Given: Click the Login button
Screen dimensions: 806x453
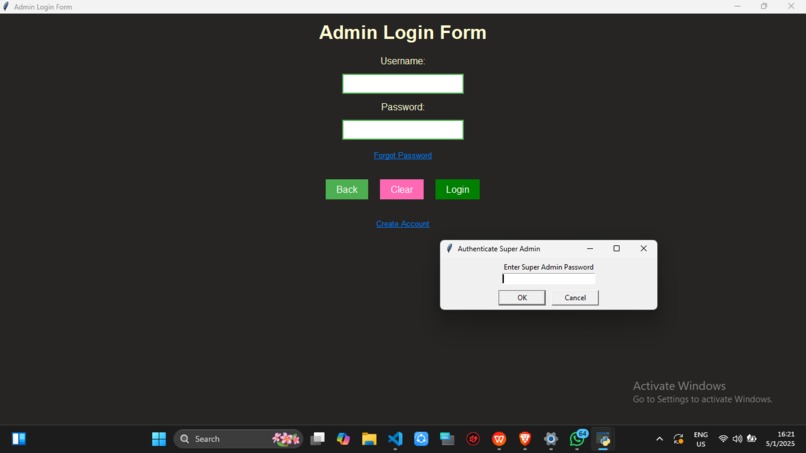Looking at the screenshot, I should 457,189.
